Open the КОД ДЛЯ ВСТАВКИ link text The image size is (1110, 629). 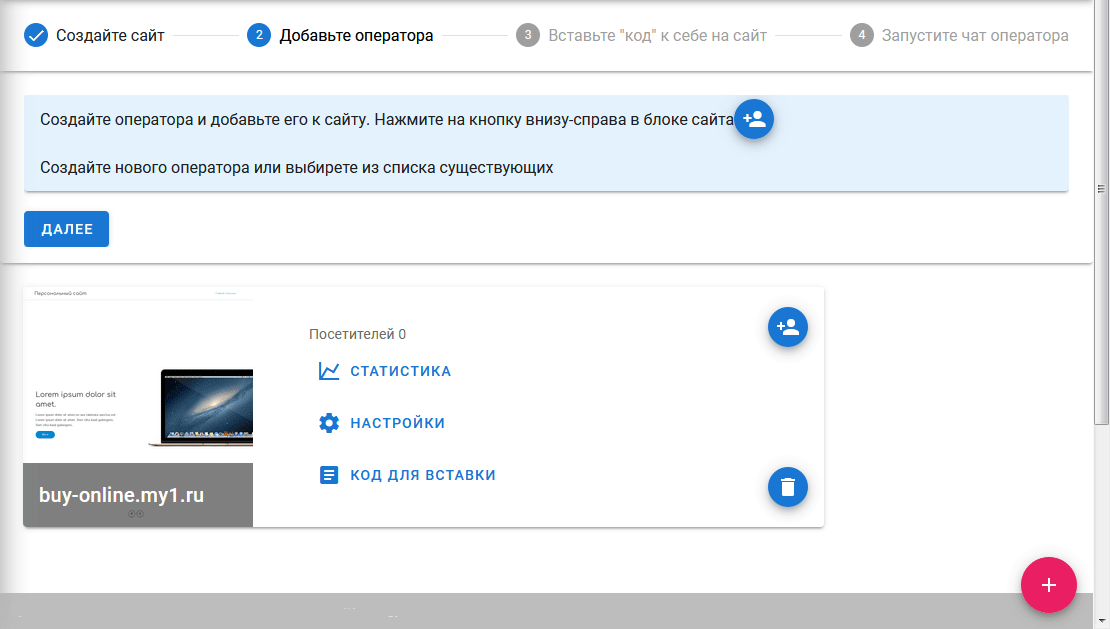(x=422, y=475)
